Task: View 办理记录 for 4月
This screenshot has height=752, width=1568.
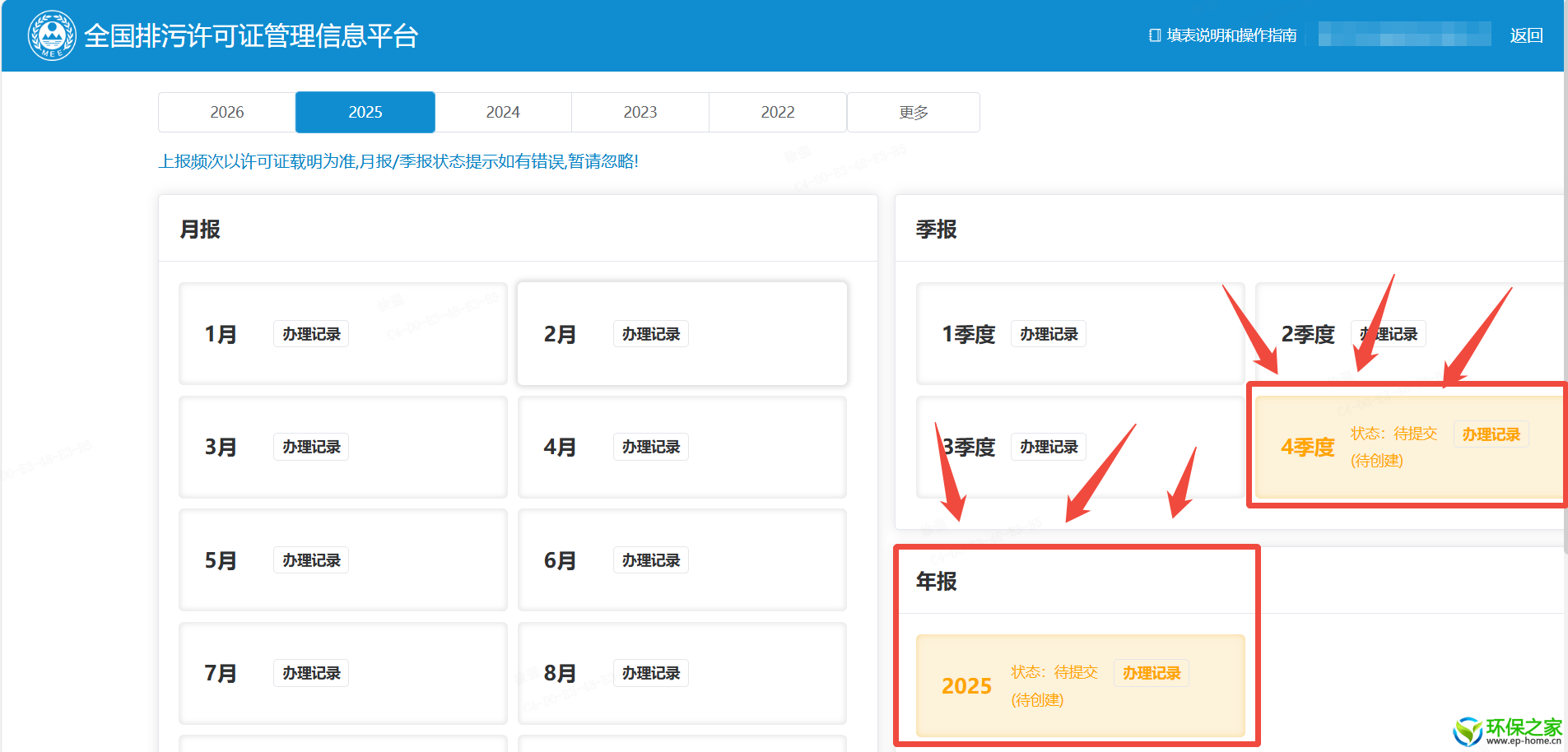Action: tap(650, 447)
